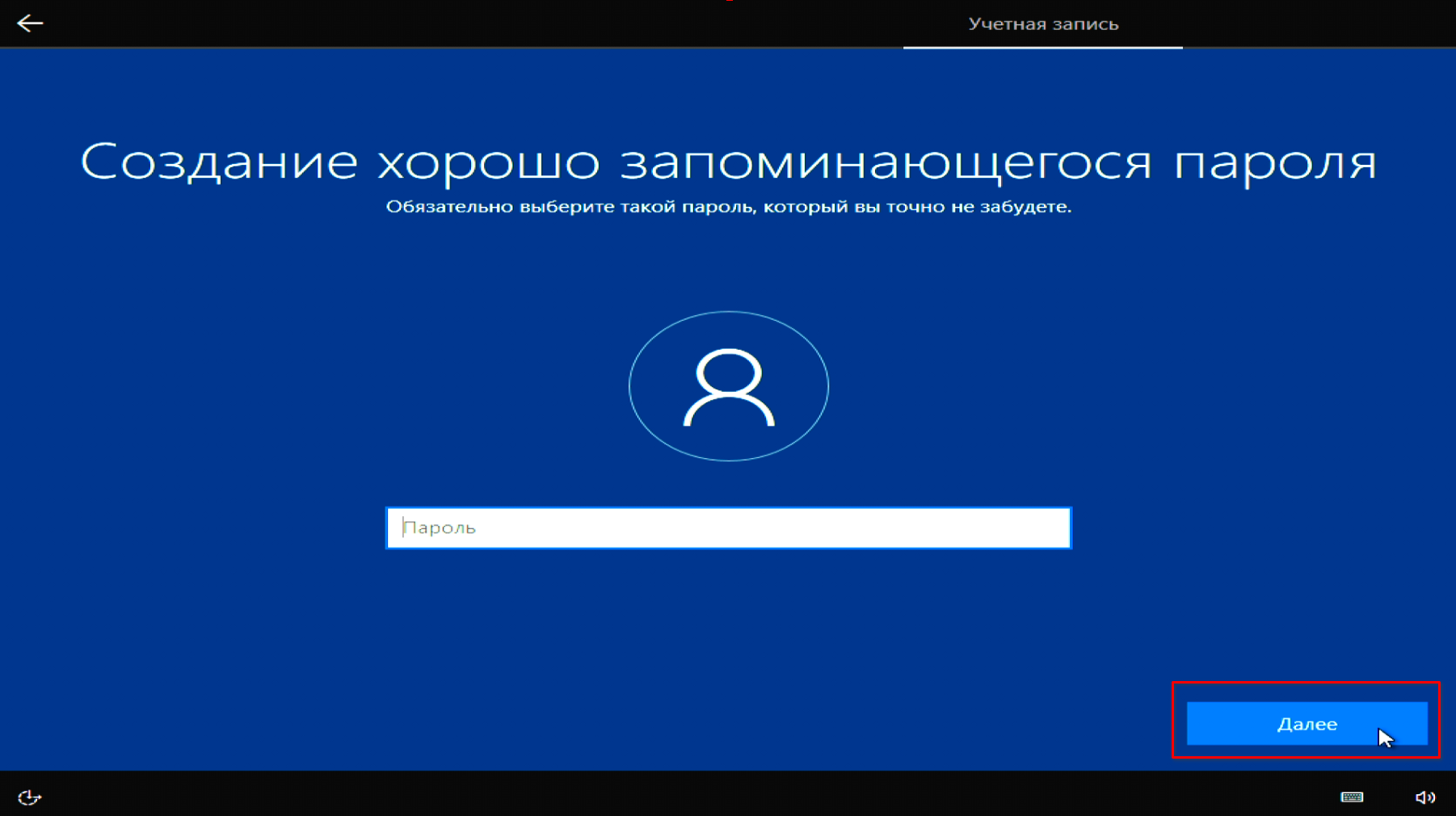Go back using the top-left arrow
The height and width of the screenshot is (816, 1456).
(x=30, y=23)
